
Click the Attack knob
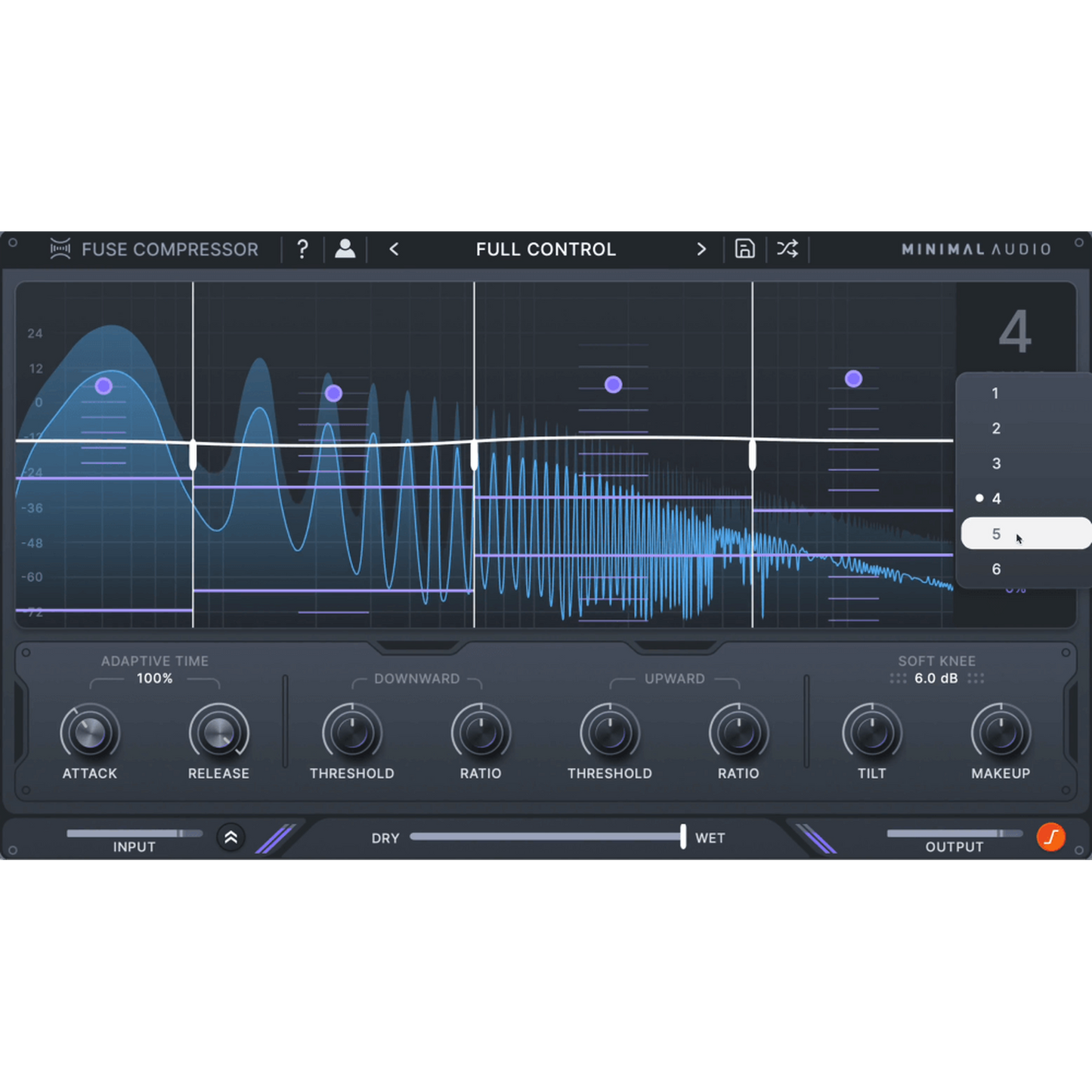(x=90, y=733)
